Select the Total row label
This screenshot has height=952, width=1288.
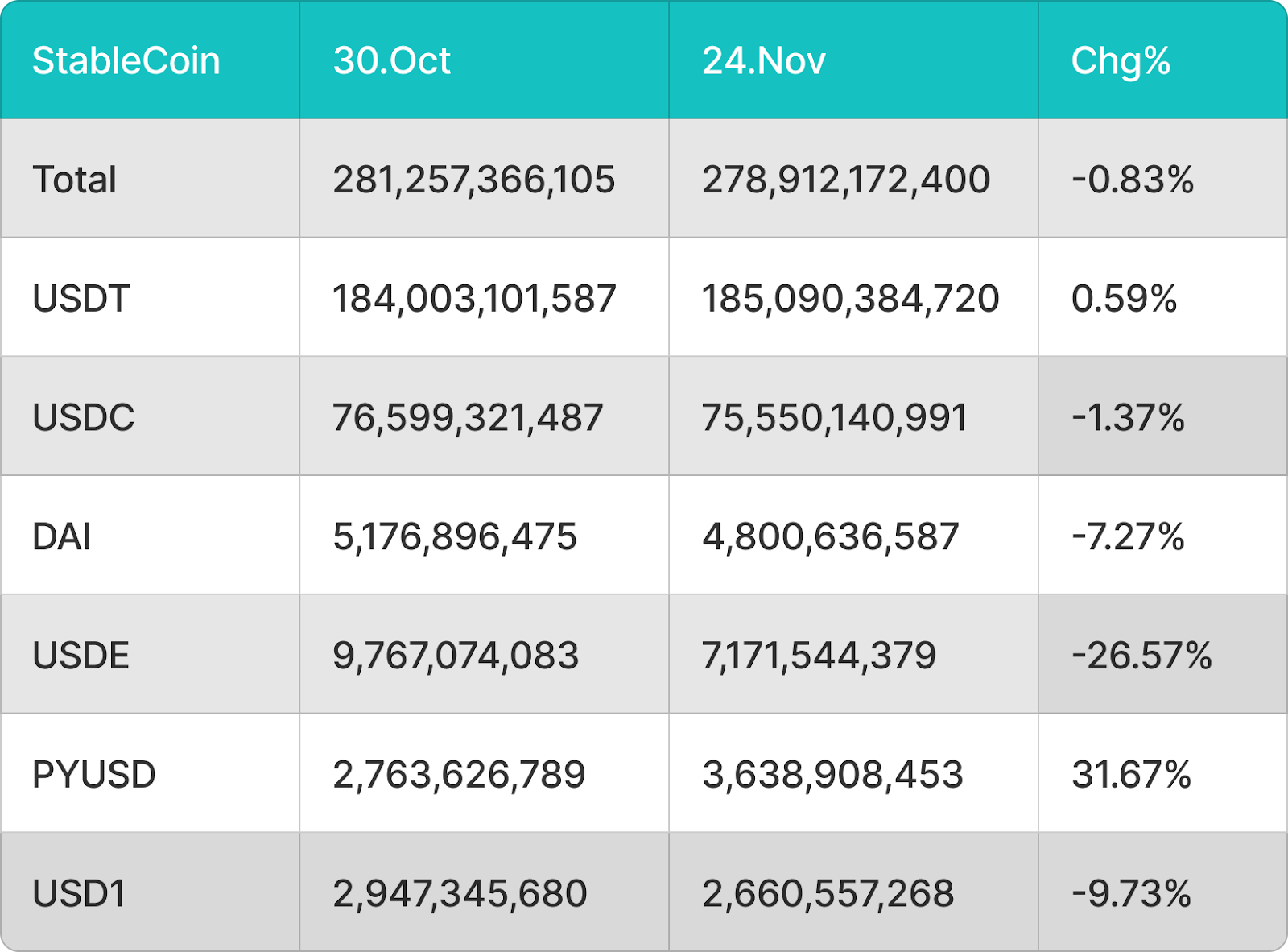tap(74, 180)
